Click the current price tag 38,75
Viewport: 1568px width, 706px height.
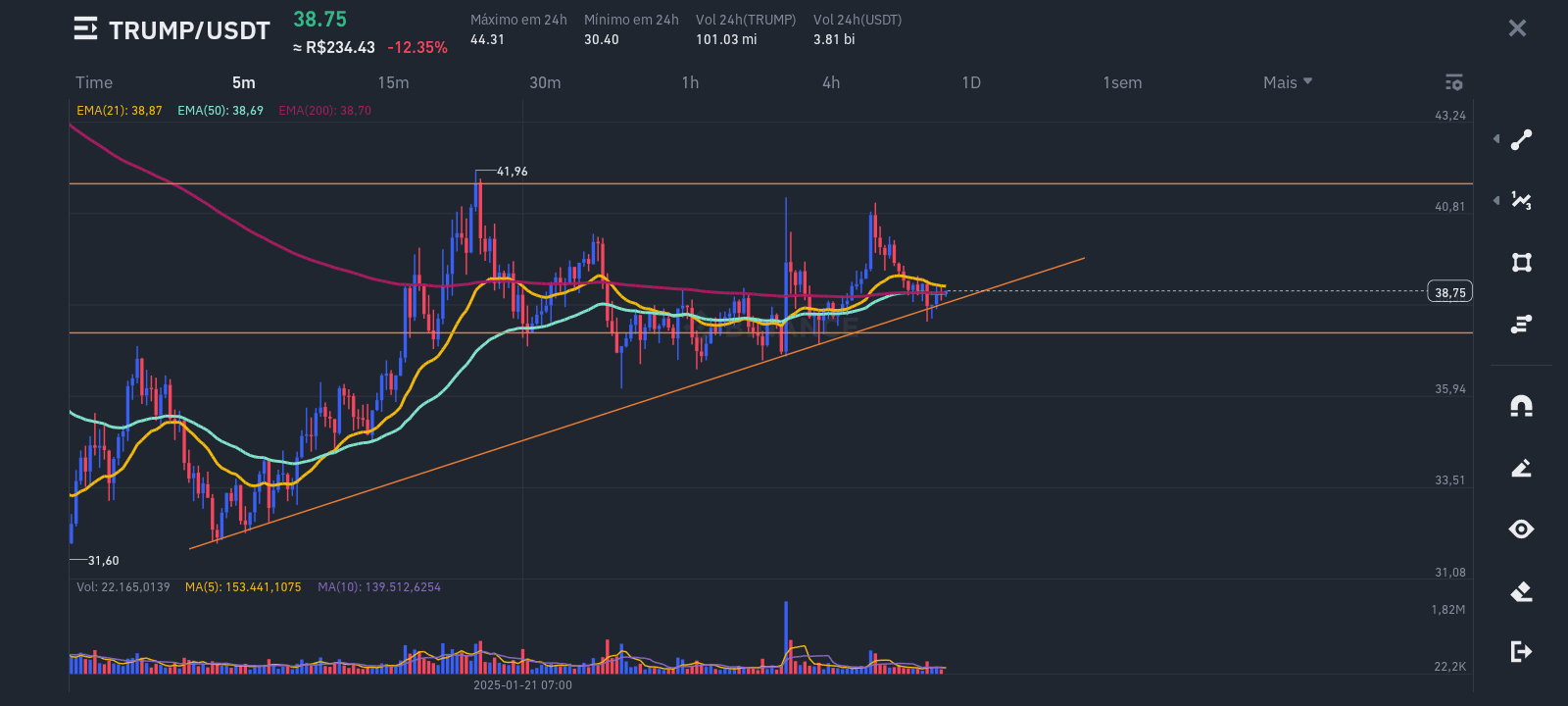1450,292
